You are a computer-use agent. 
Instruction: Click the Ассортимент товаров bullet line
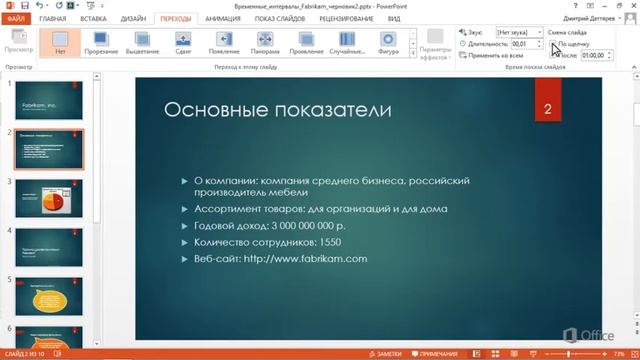[321, 209]
